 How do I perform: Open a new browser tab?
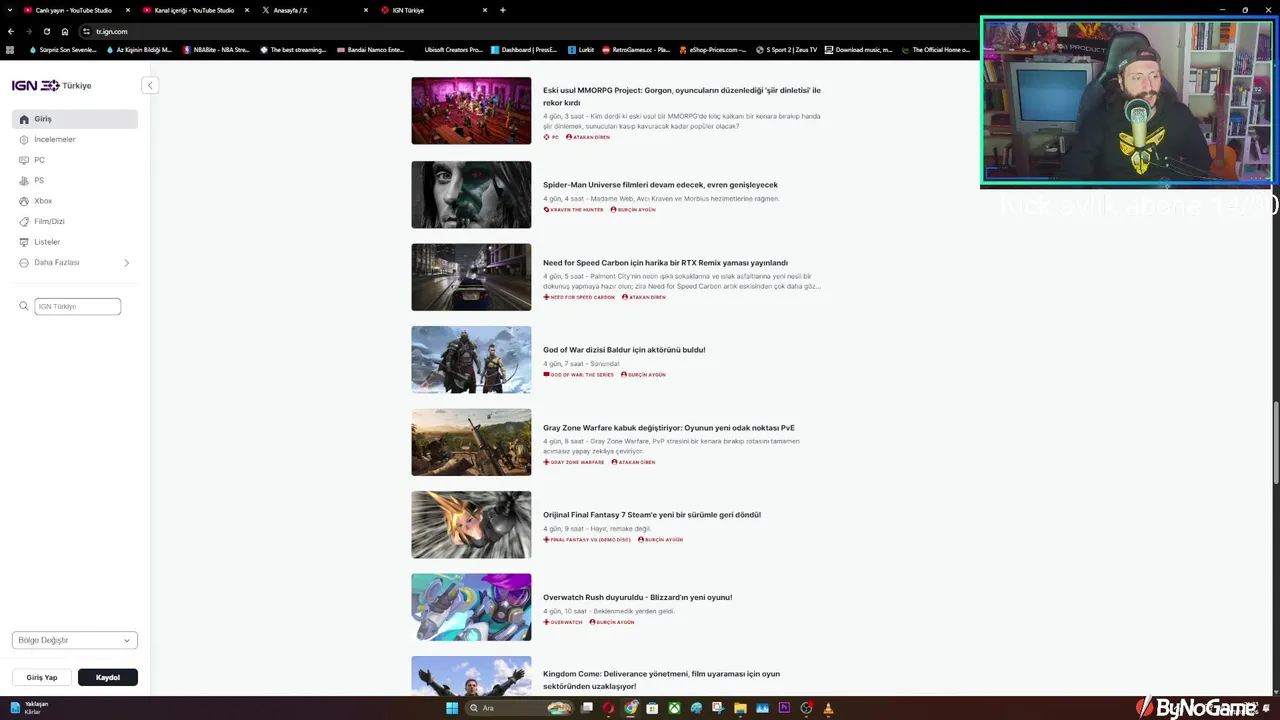[502, 10]
